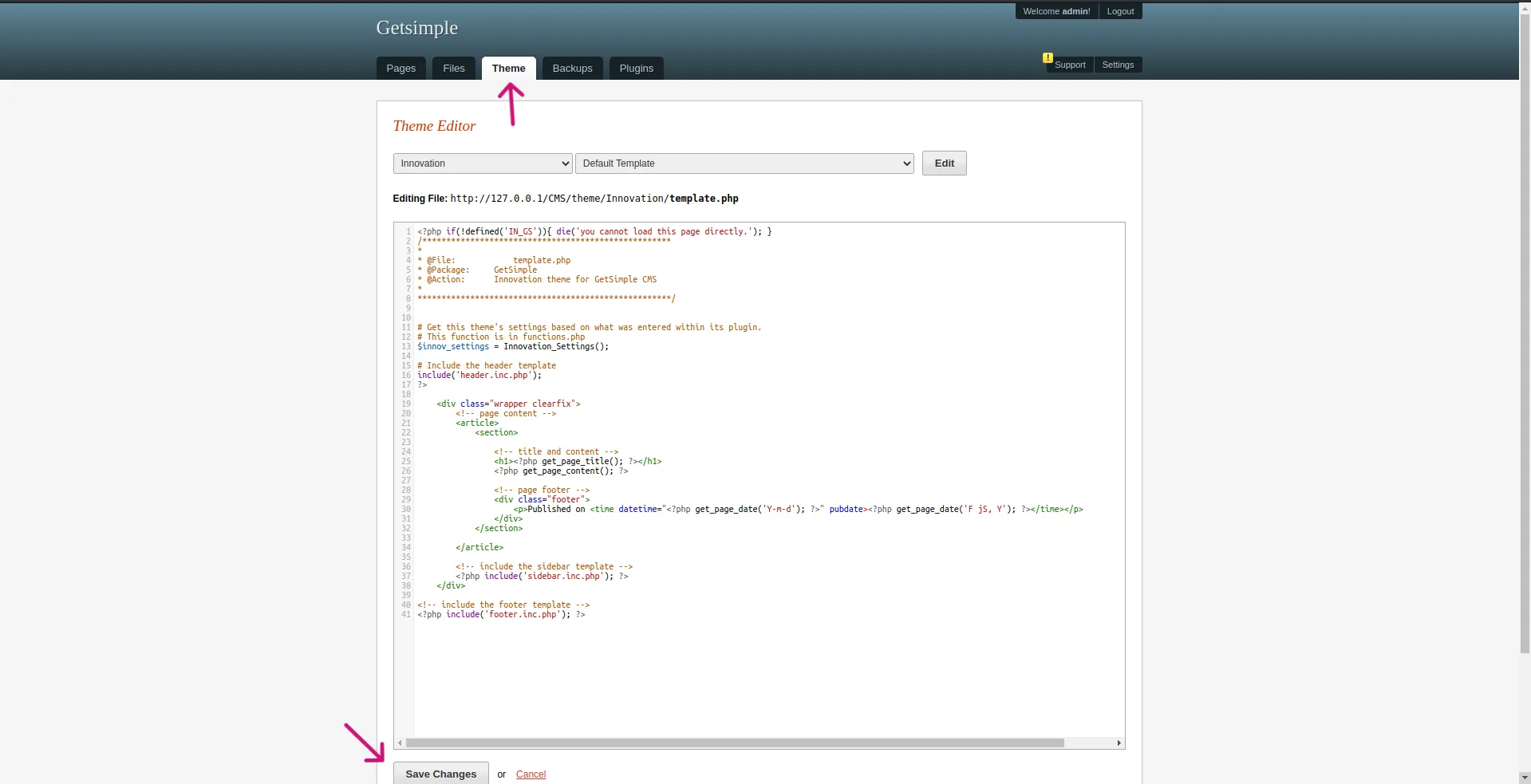The image size is (1531, 784).
Task: Click the Cancel link
Action: (530, 774)
